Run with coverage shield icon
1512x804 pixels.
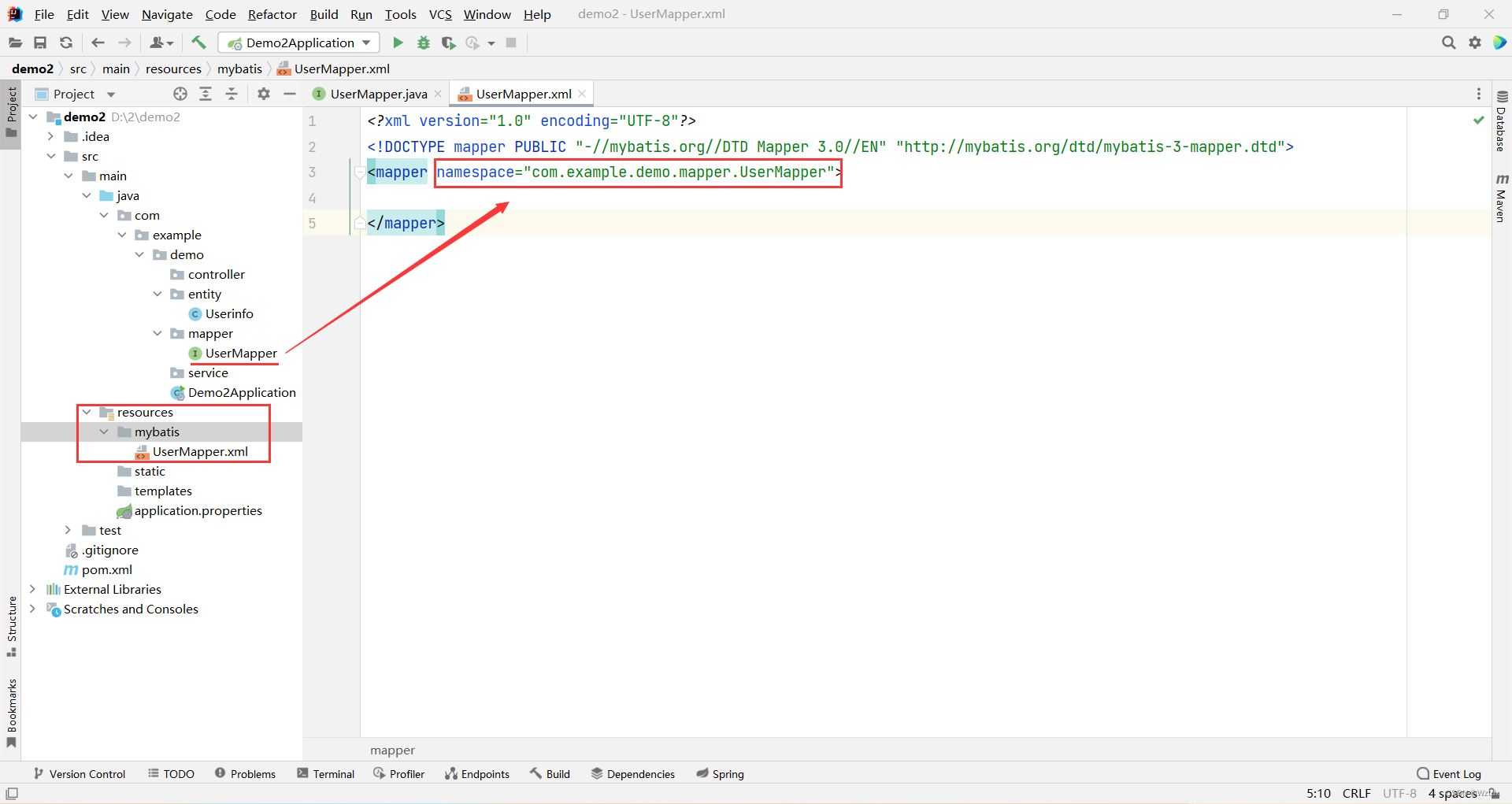tap(449, 43)
